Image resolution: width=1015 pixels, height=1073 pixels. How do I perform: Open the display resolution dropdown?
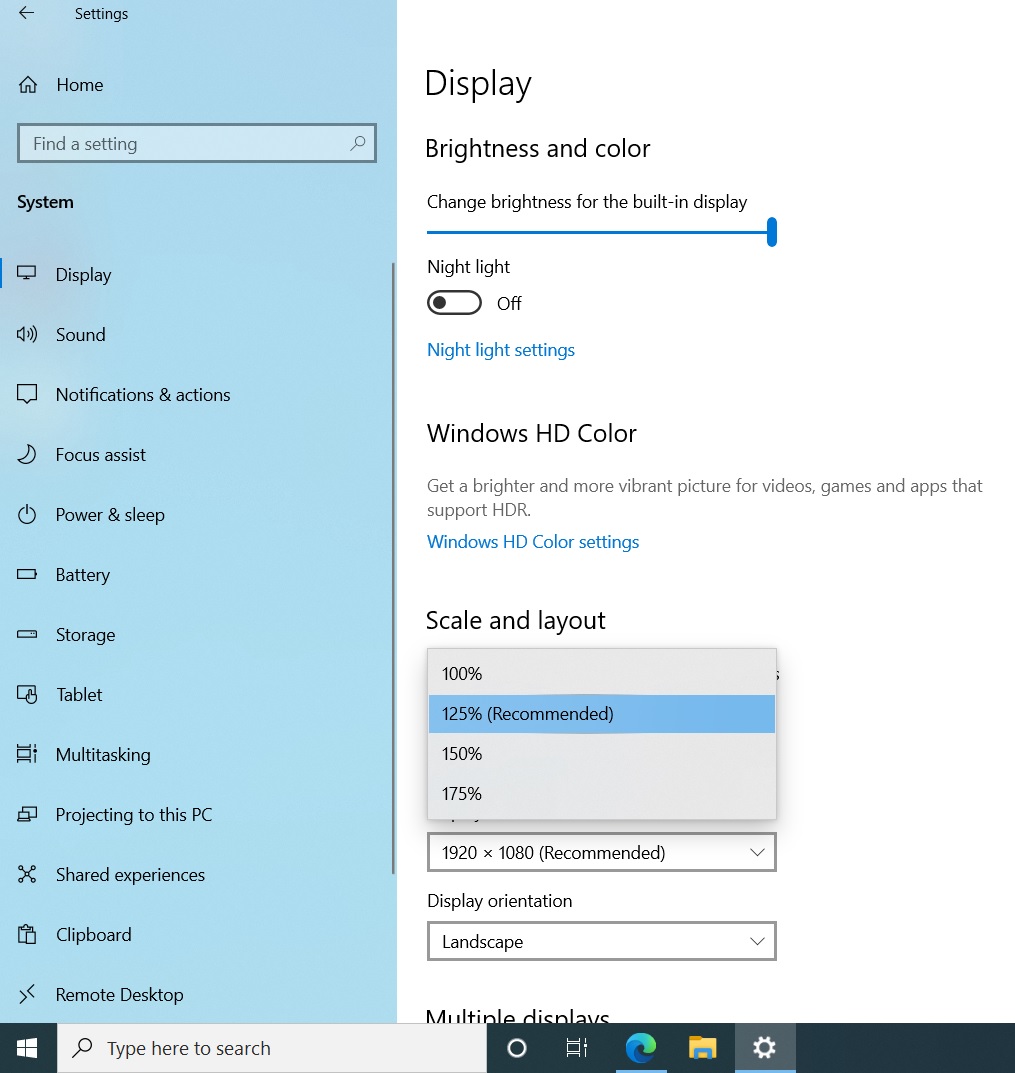pyautogui.click(x=602, y=852)
